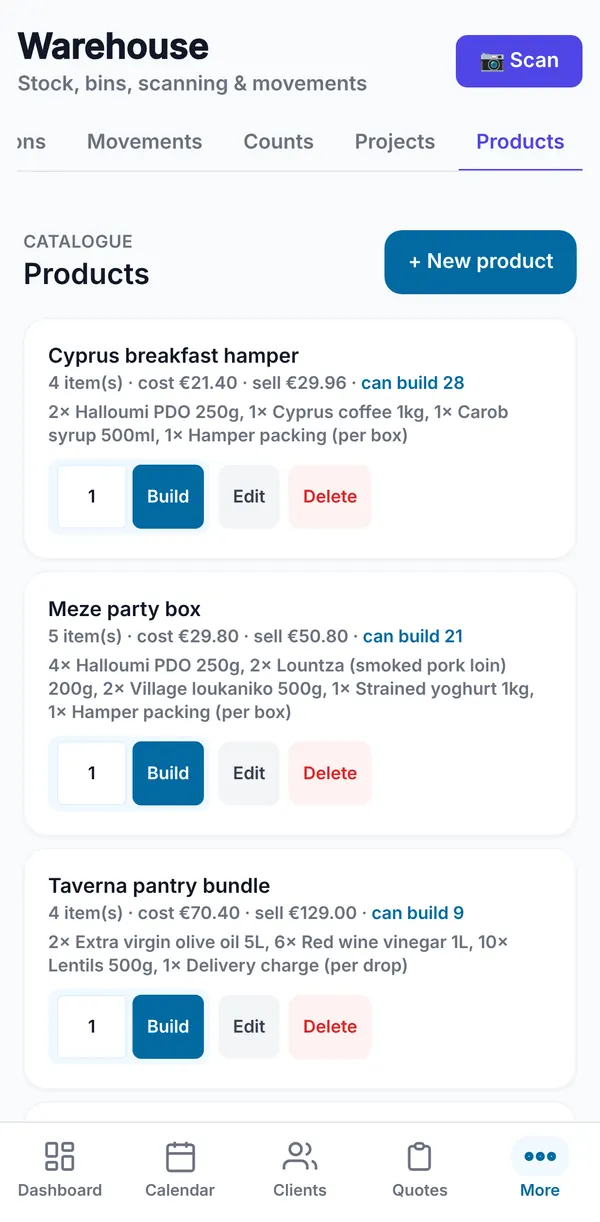Click the + New product button
The image size is (600, 1222).
click(x=480, y=262)
